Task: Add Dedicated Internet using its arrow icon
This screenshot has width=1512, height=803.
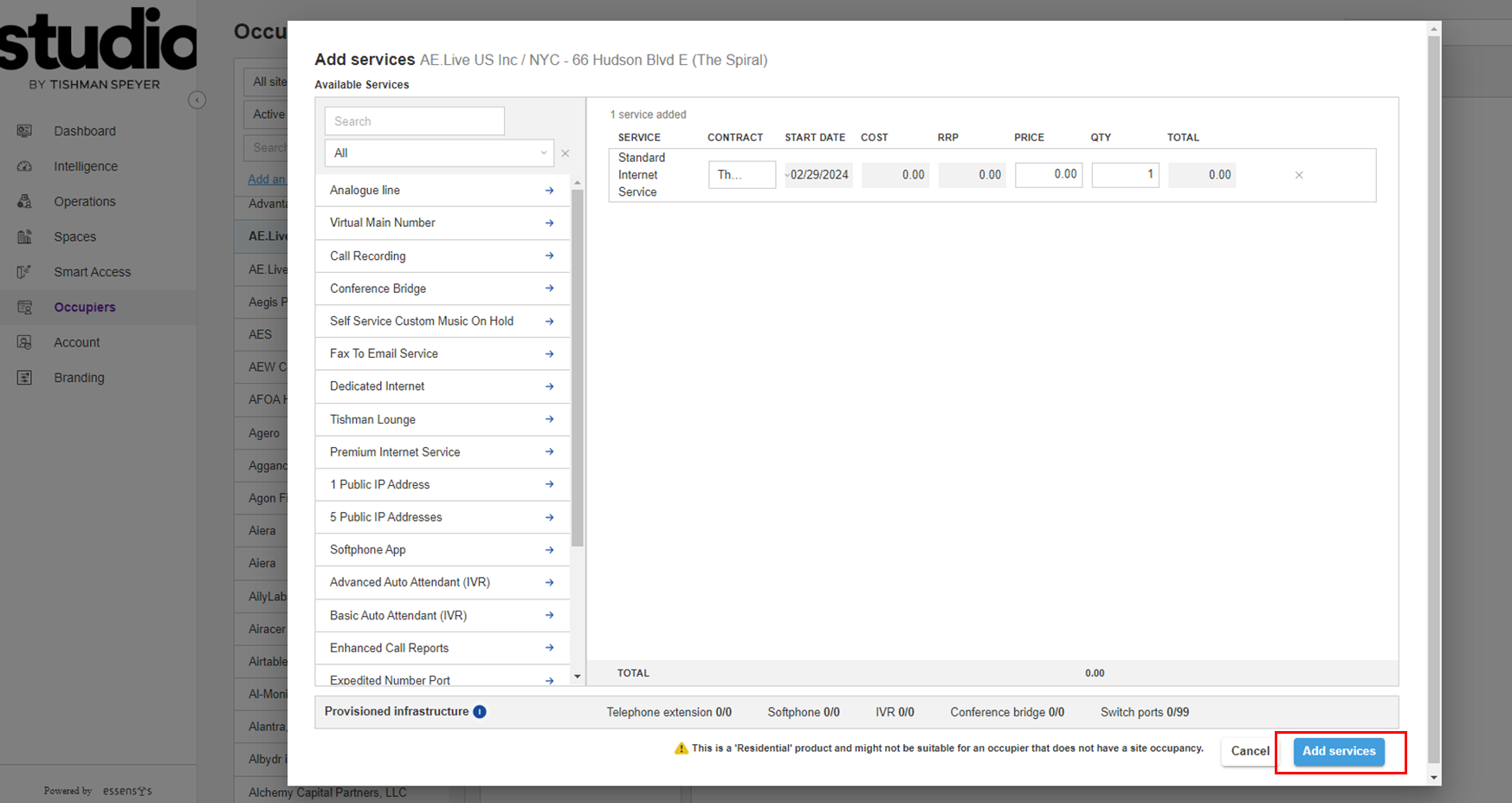Action: tap(549, 386)
